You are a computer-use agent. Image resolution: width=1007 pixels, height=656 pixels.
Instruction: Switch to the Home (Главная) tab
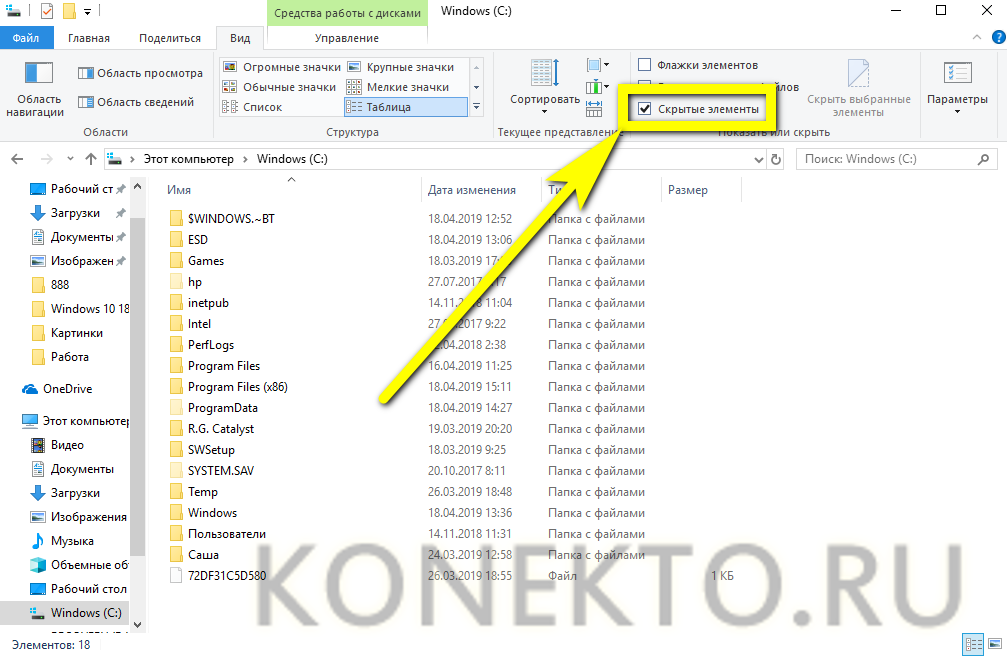click(89, 38)
